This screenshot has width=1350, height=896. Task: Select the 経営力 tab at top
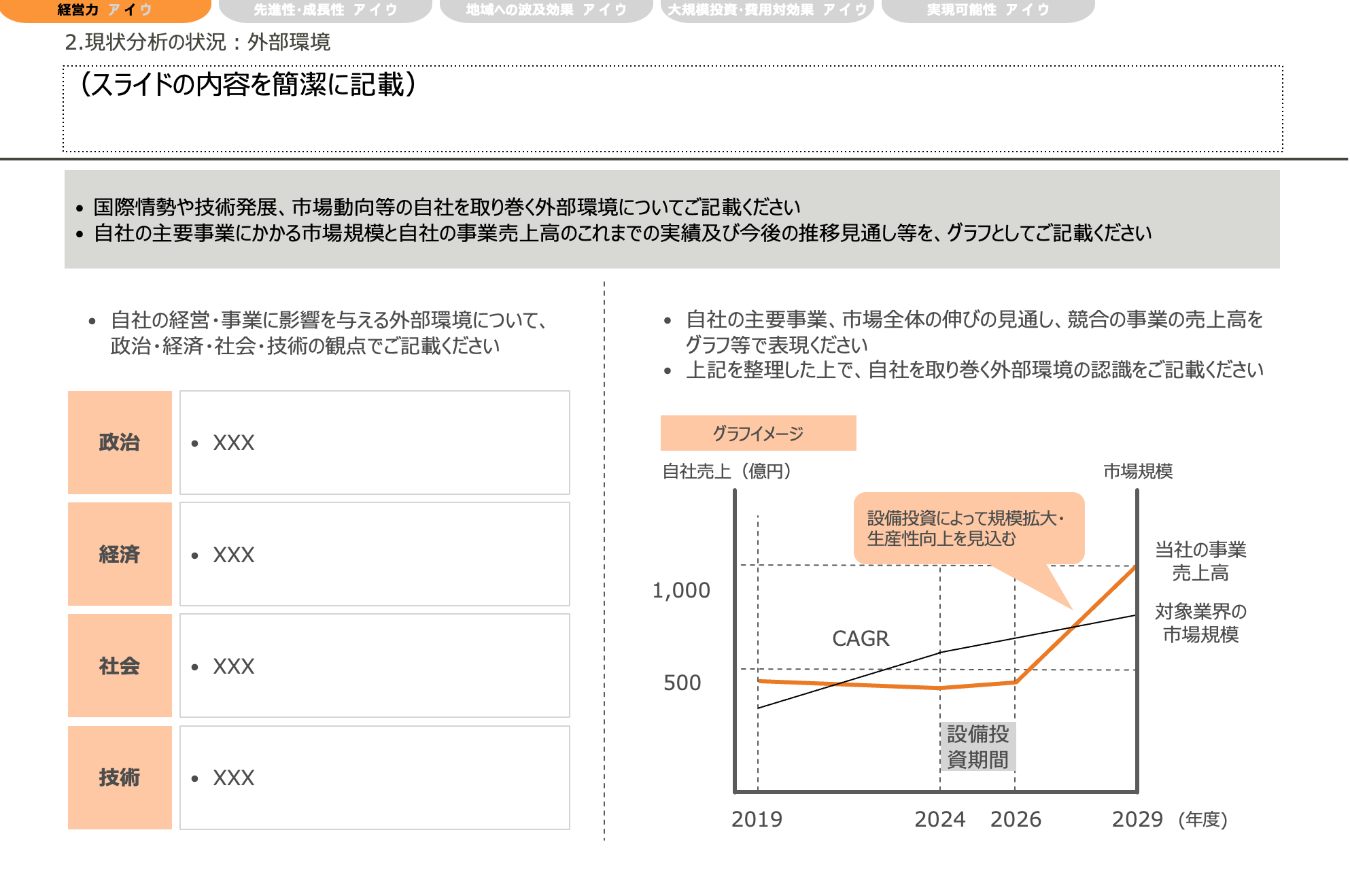point(104,10)
